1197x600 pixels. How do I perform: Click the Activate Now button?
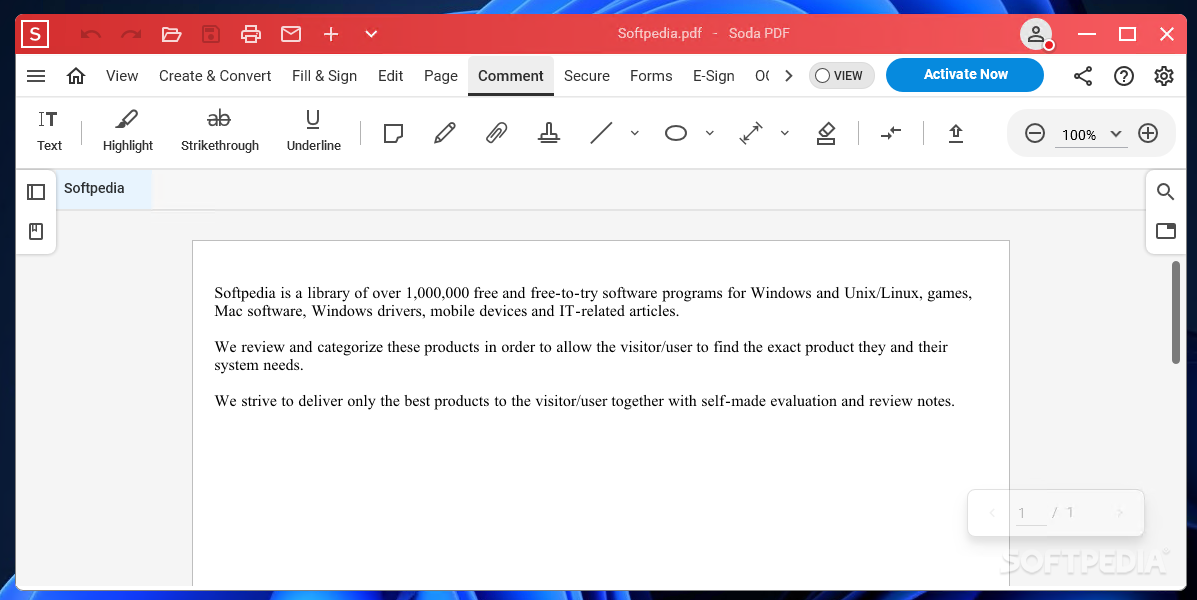(x=965, y=75)
